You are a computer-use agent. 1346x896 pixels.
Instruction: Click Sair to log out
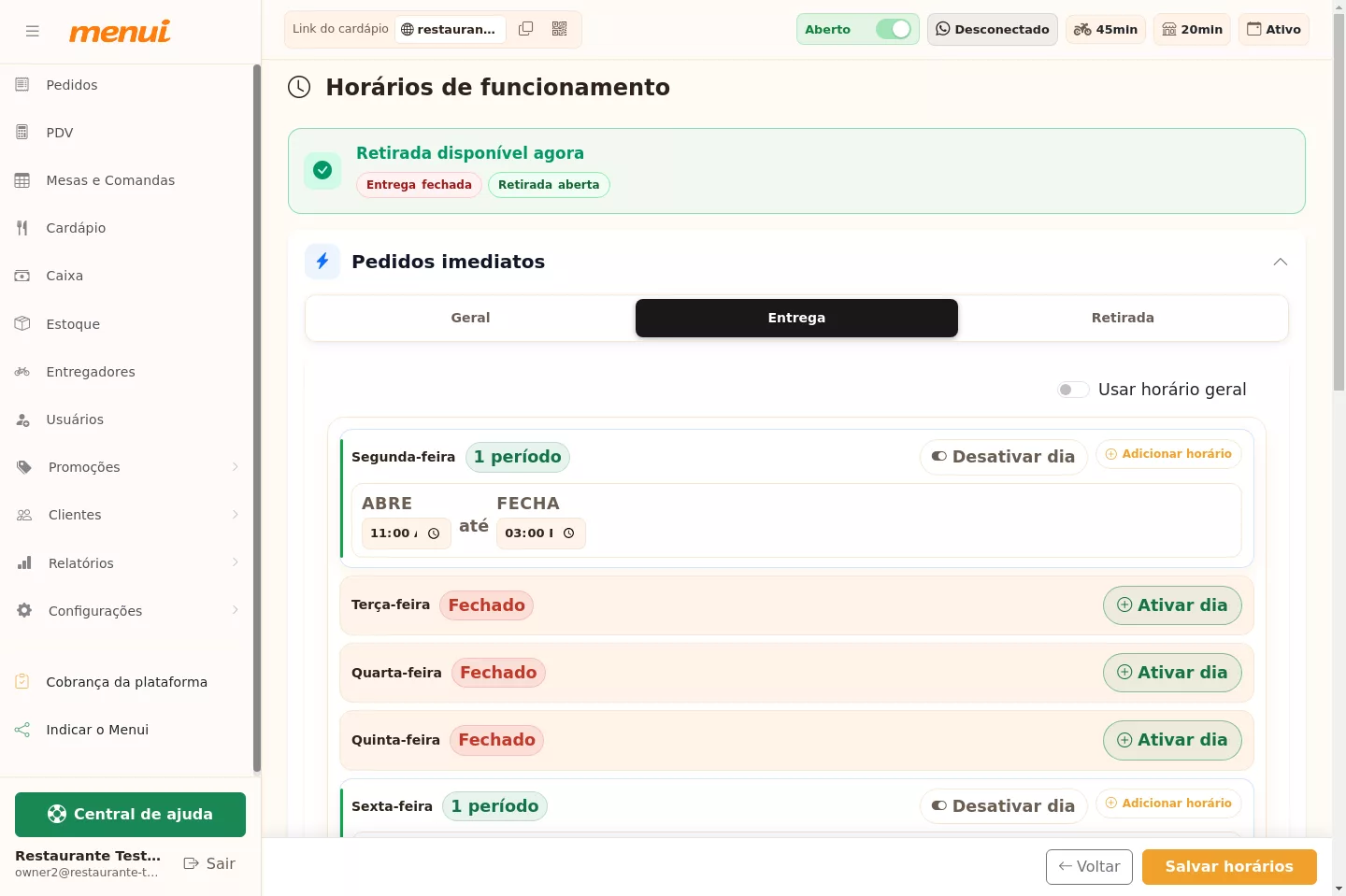tap(209, 864)
